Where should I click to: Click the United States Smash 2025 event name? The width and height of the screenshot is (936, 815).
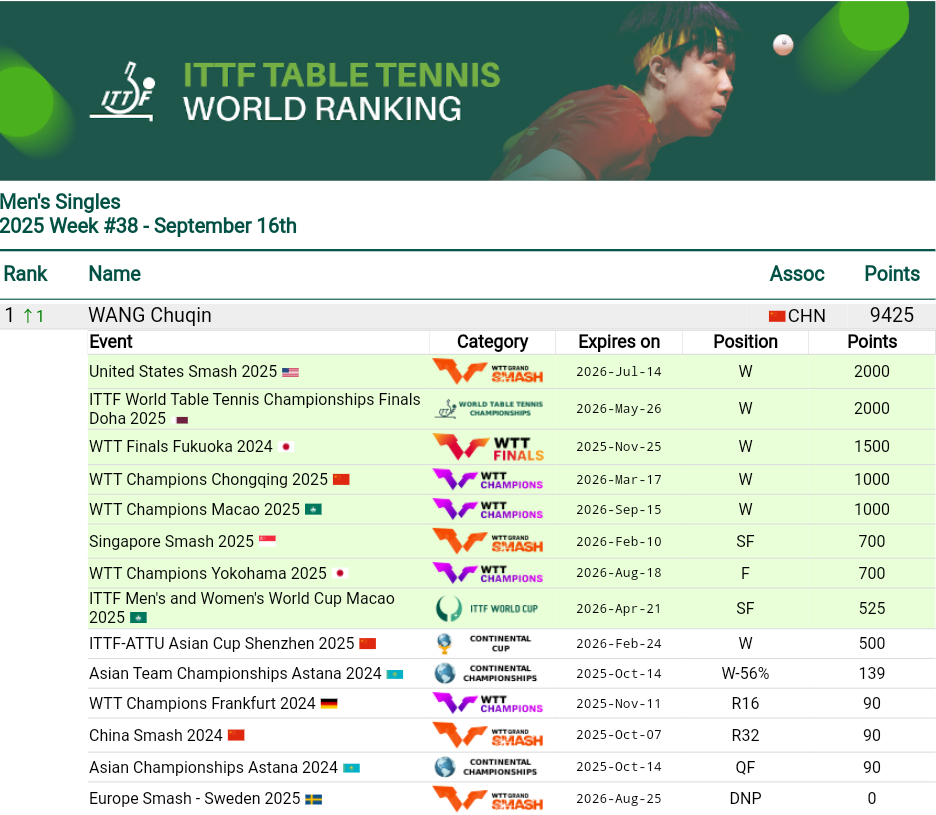[x=183, y=371]
